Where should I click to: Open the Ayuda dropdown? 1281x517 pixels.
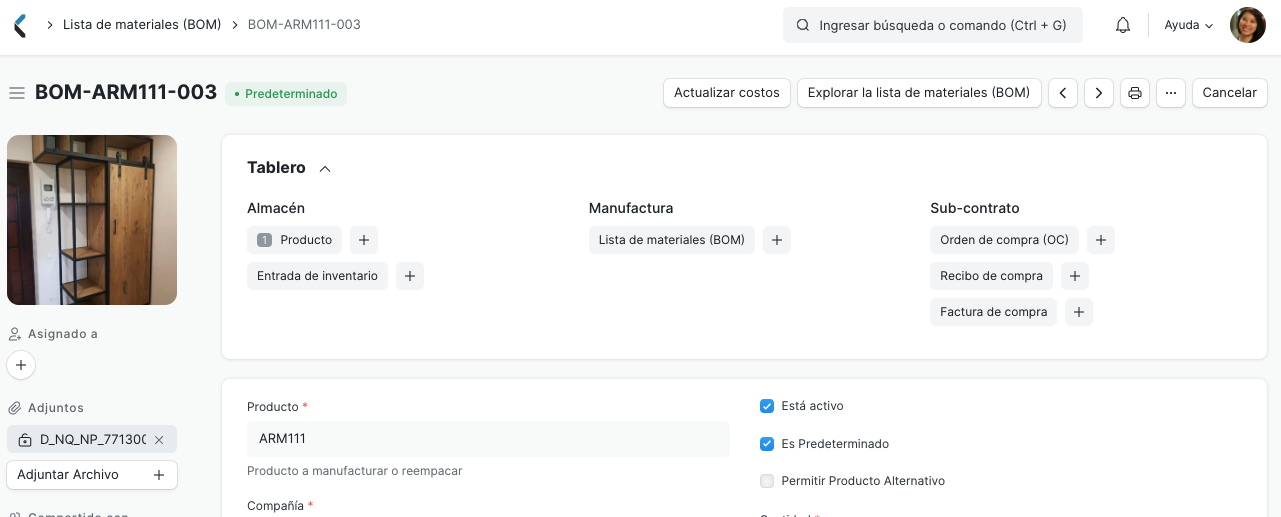coord(1189,25)
